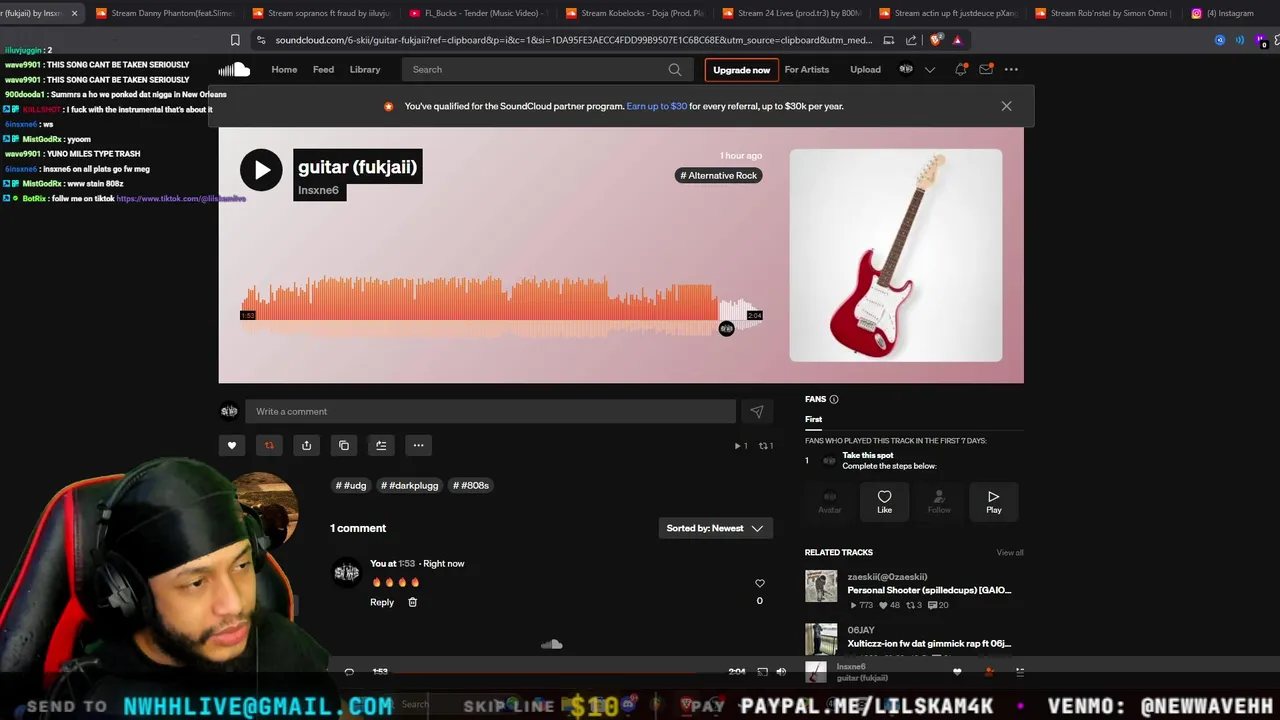Viewport: 1280px width, 720px height.
Task: Open the messages envelope icon
Action: point(986,69)
